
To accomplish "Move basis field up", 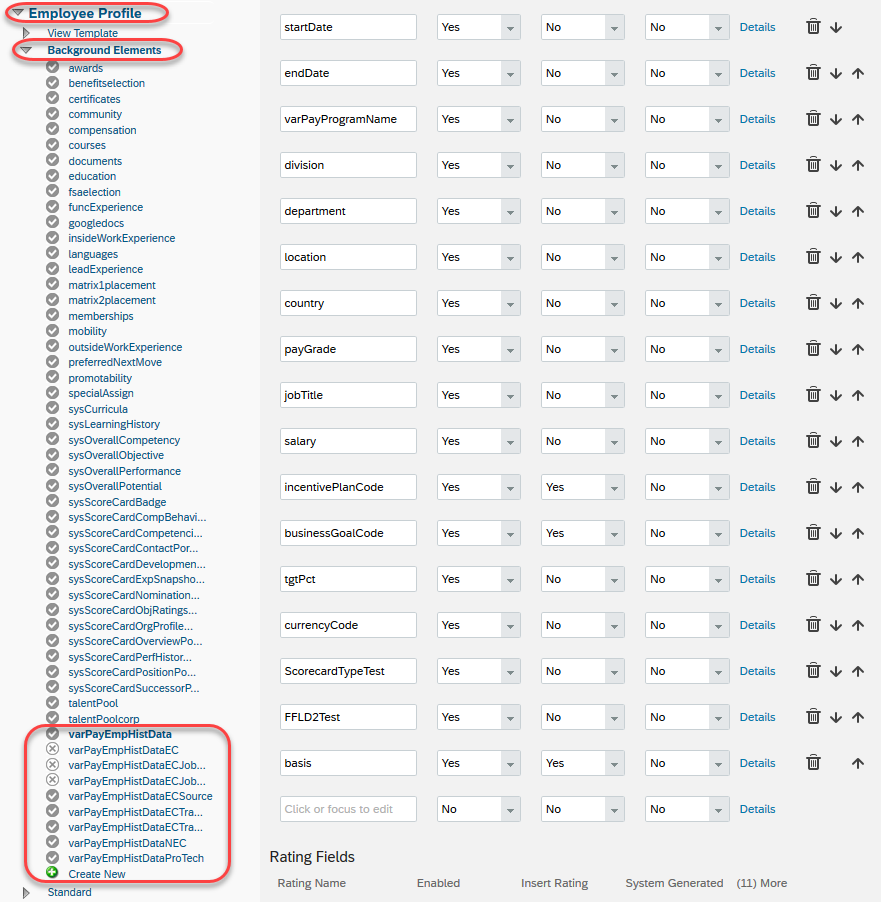I will (x=858, y=763).
